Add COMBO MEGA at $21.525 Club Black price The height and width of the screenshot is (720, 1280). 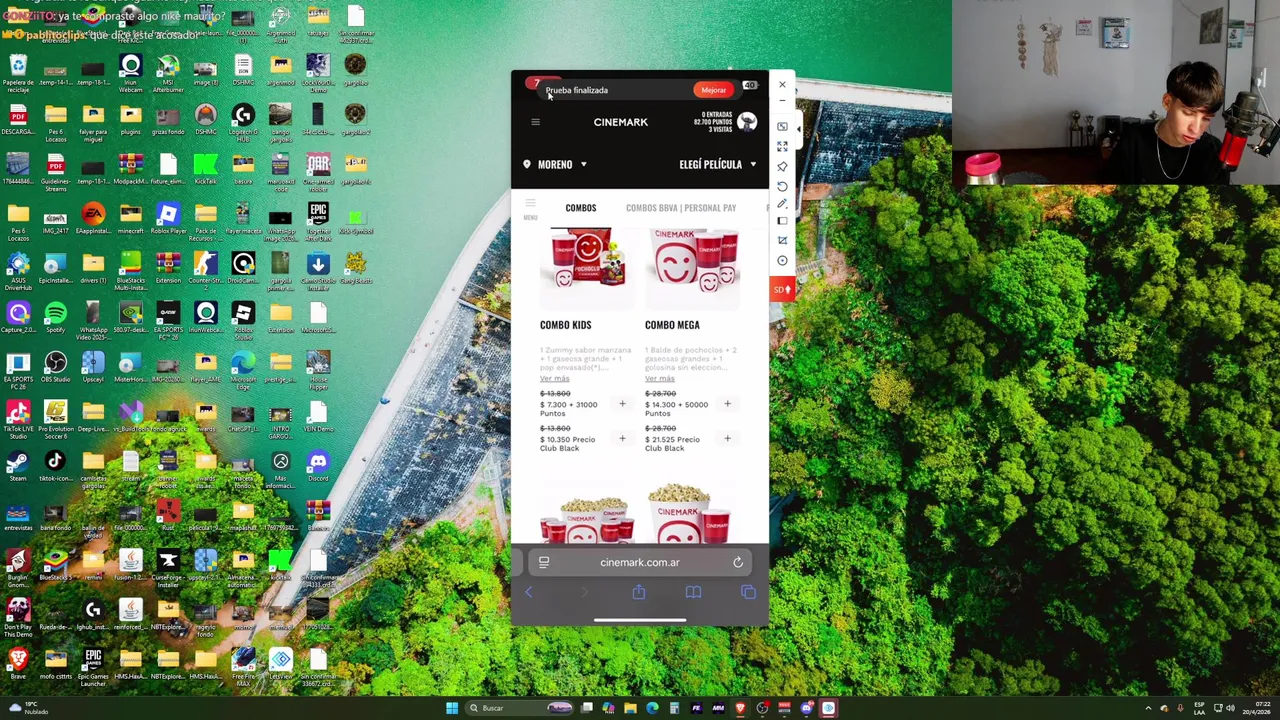(x=727, y=438)
